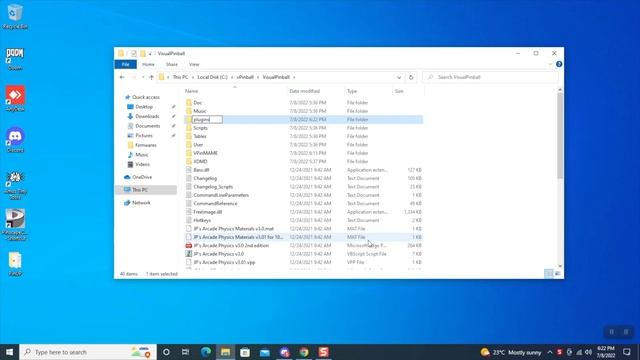The width and height of the screenshot is (640, 360).
Task: Open the Recycle Bin desktop icon
Action: pos(15,16)
